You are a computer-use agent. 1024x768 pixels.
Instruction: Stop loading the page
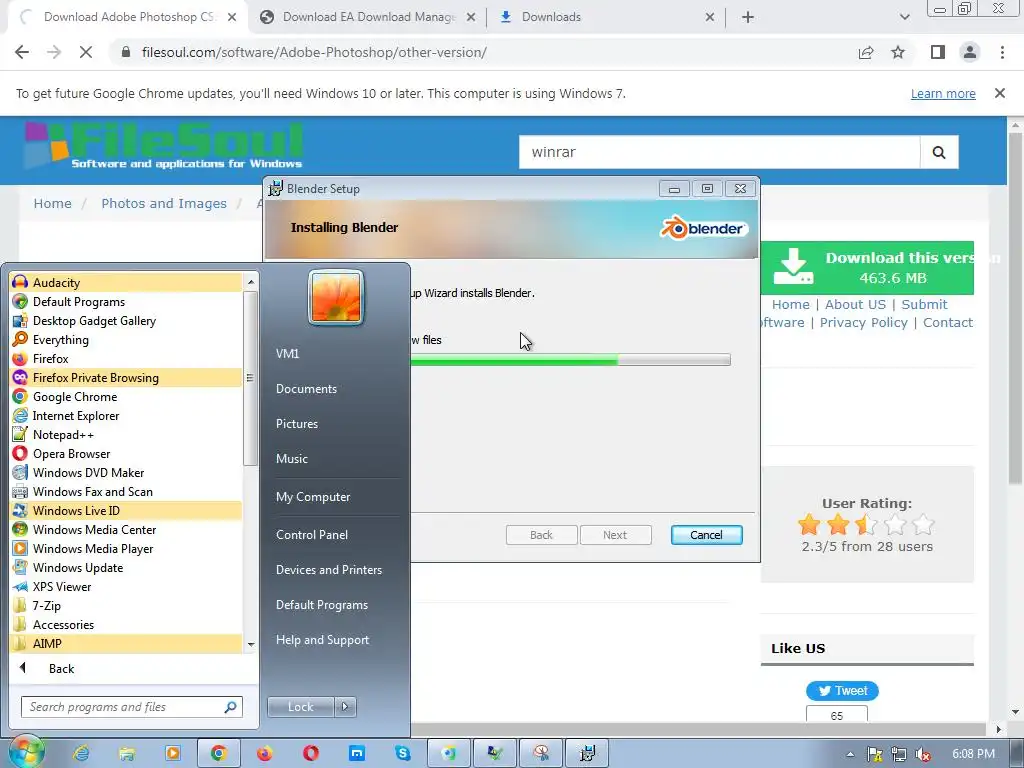[x=86, y=52]
